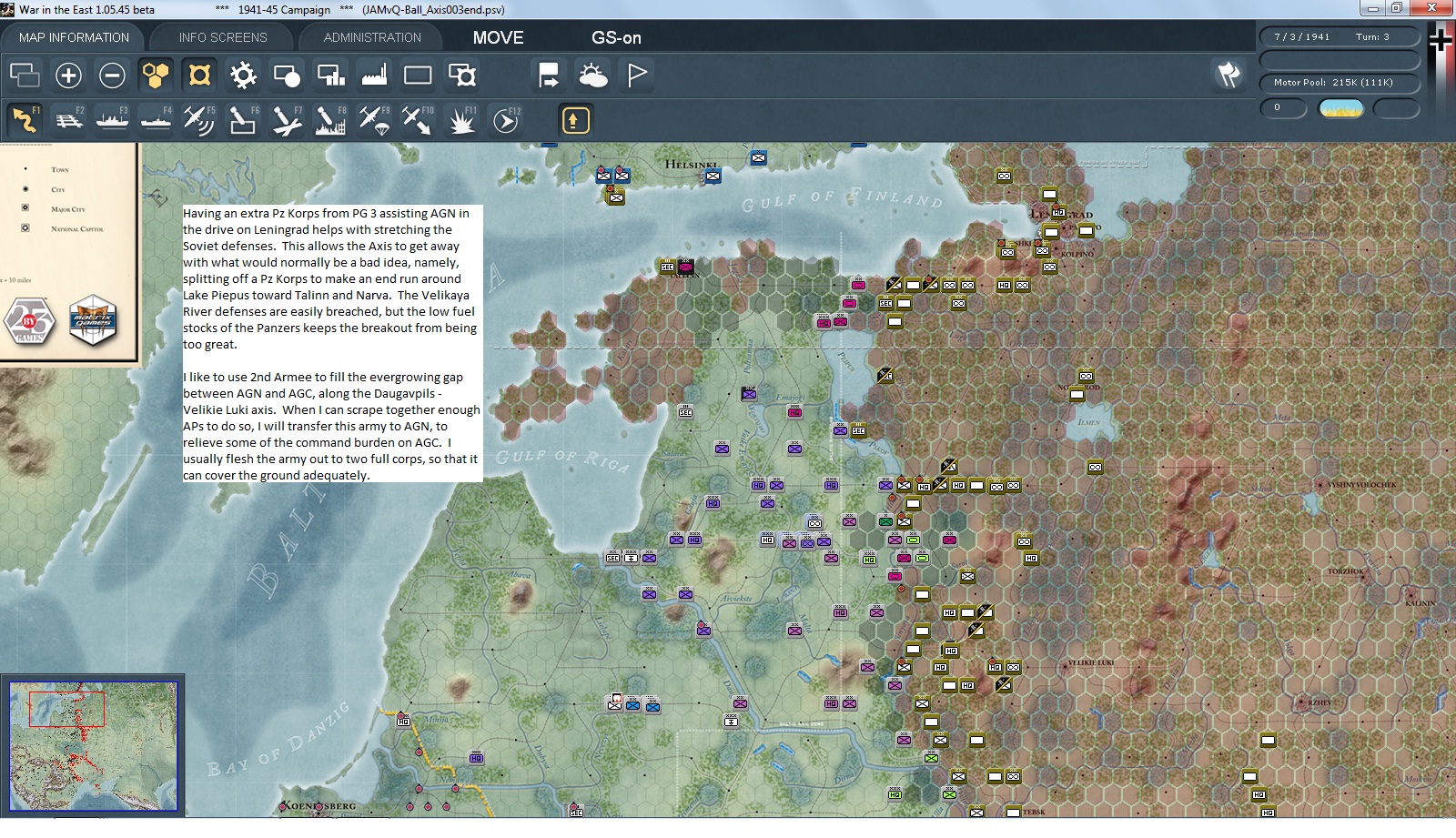1456x838 pixels.
Task: Click the F11 explosion icon
Action: tap(461, 120)
